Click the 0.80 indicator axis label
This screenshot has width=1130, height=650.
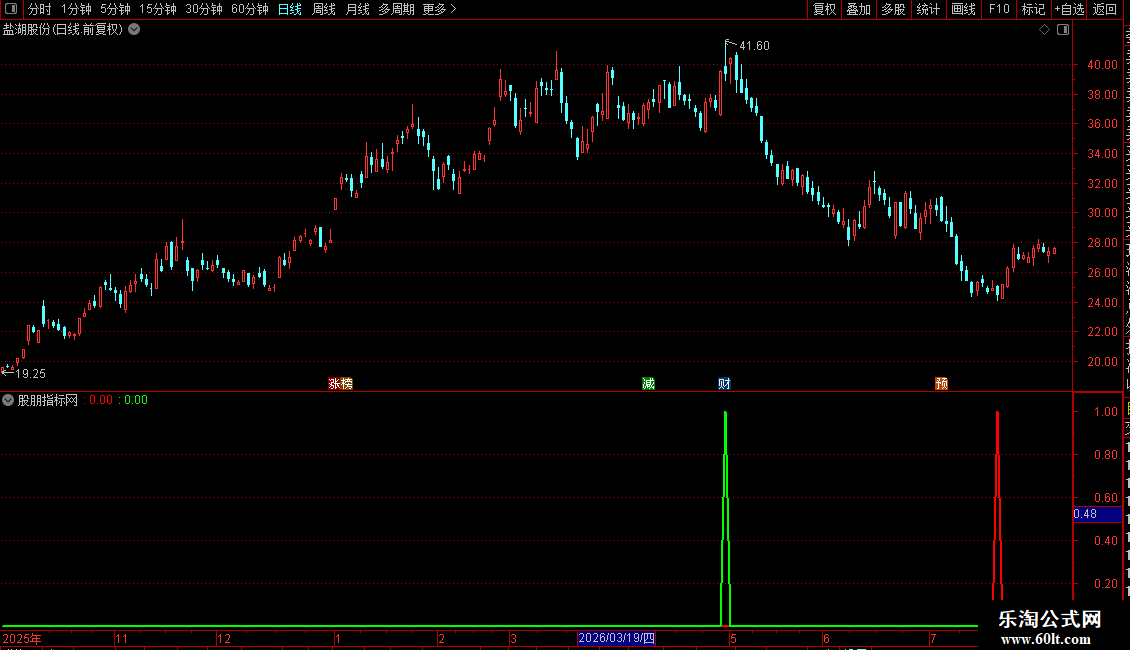pos(1106,455)
